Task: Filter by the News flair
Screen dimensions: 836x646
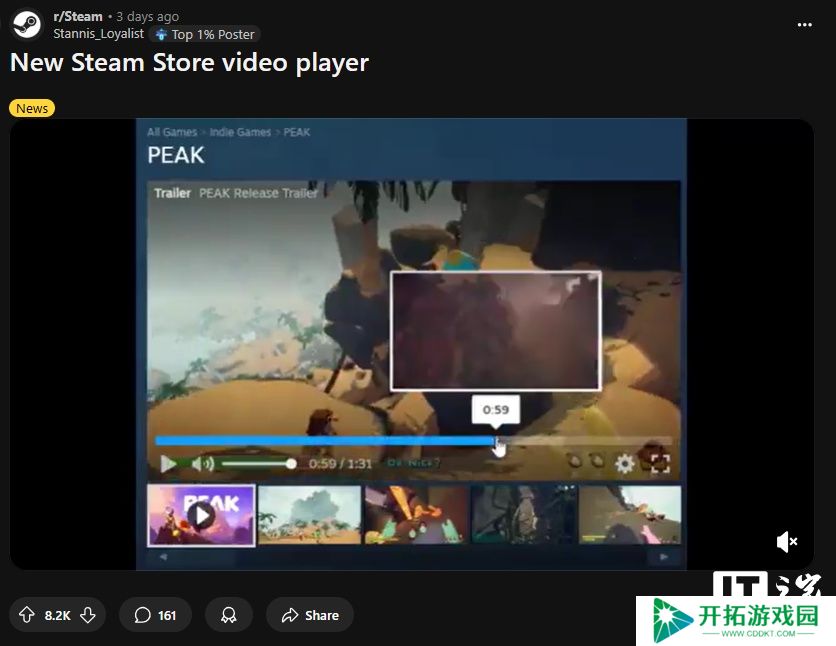Action: click(32, 108)
